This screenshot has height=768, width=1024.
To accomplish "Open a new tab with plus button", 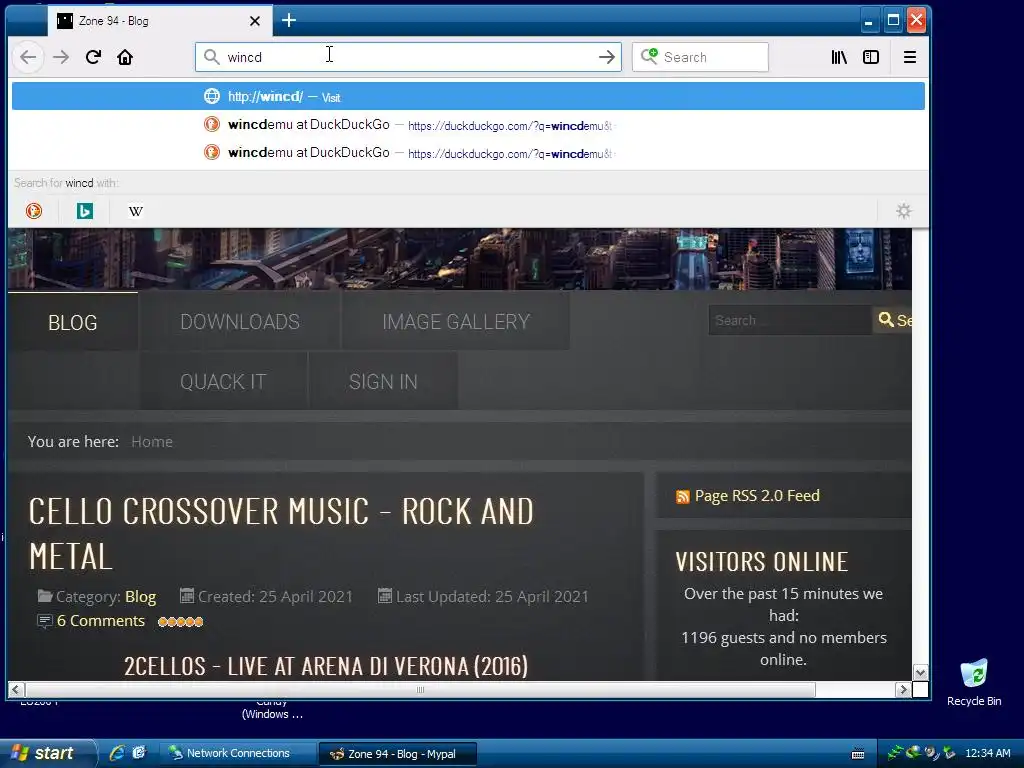I will [289, 21].
